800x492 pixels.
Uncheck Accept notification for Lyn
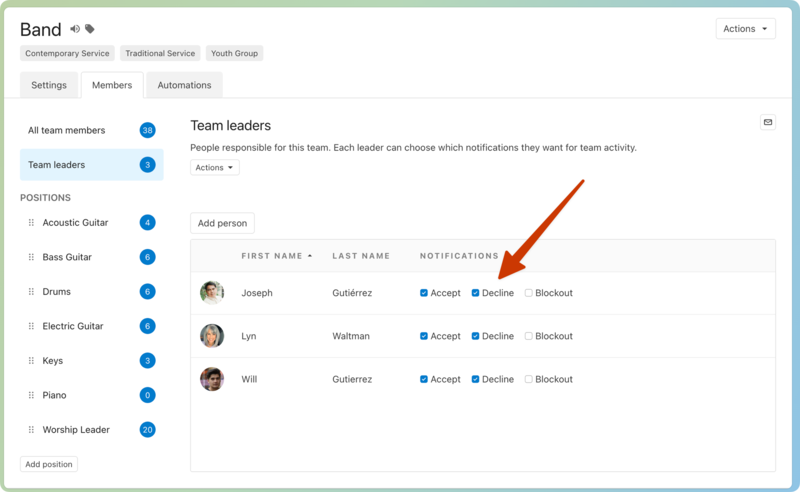coord(423,336)
